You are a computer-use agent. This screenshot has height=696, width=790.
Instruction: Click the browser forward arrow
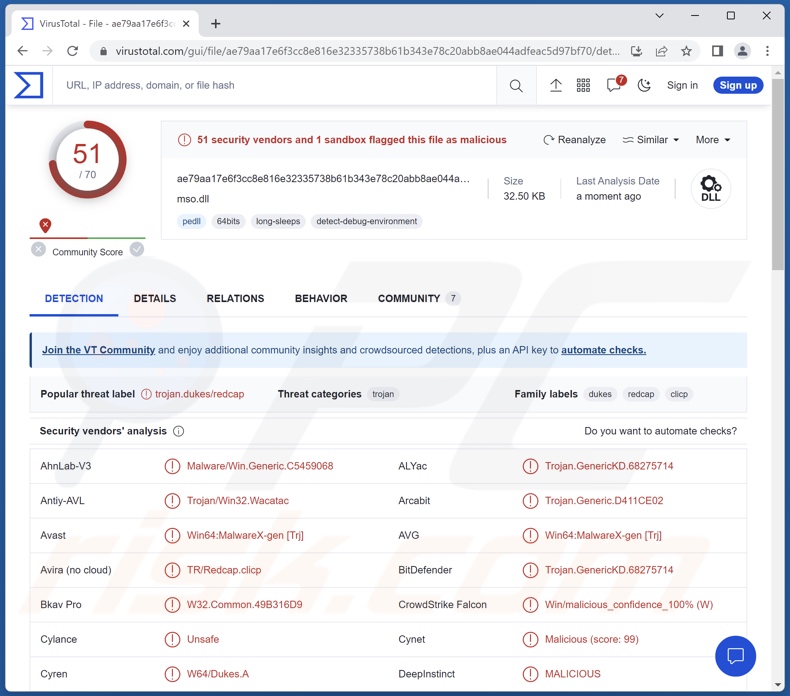click(47, 51)
